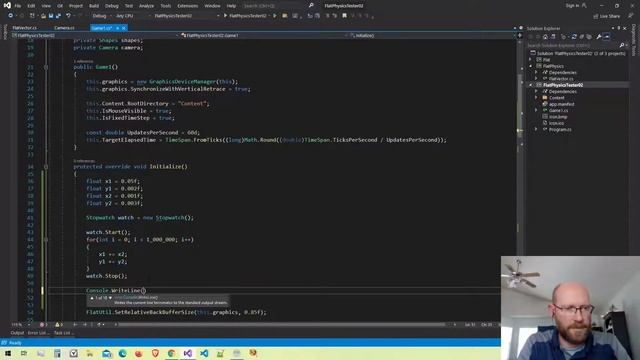Select FlatVector.cs in Solution Explorer

point(561,78)
